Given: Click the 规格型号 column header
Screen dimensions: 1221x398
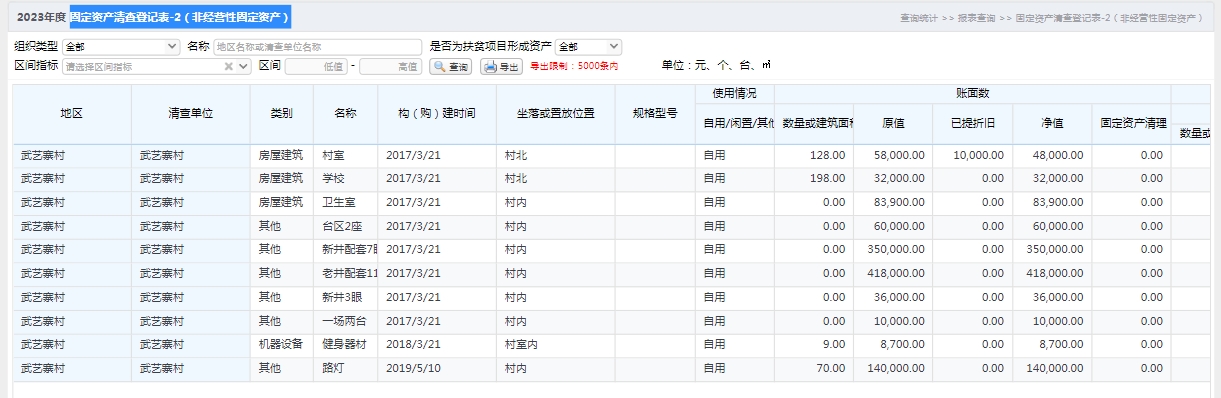Looking at the screenshot, I should 655,114.
